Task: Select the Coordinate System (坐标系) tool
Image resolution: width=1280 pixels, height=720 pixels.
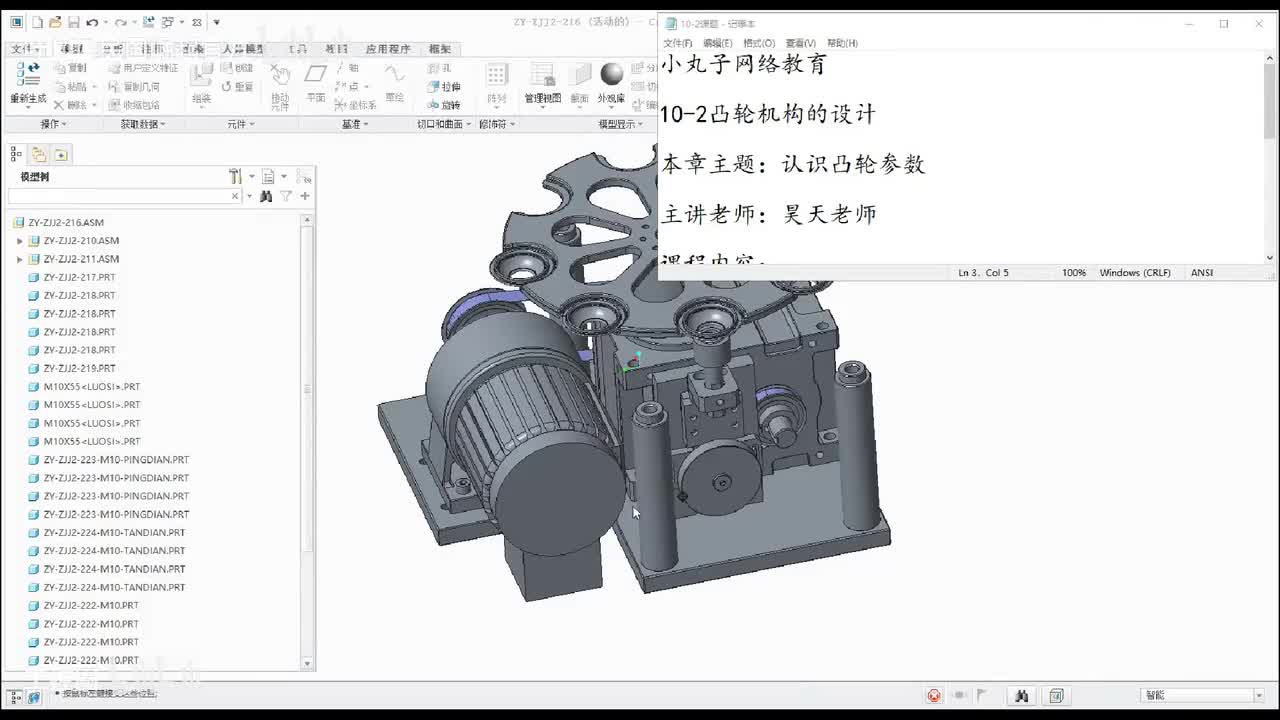Action: point(356,105)
